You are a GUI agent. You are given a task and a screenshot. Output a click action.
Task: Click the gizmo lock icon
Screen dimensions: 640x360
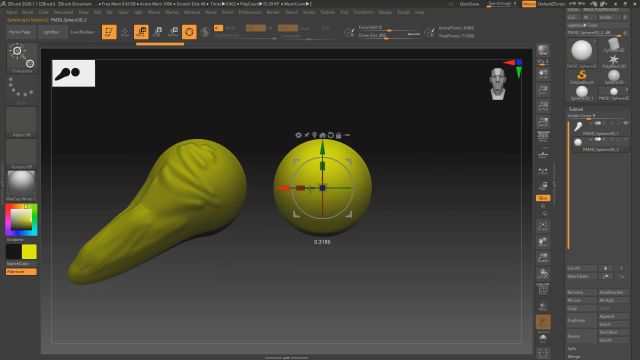pos(338,135)
